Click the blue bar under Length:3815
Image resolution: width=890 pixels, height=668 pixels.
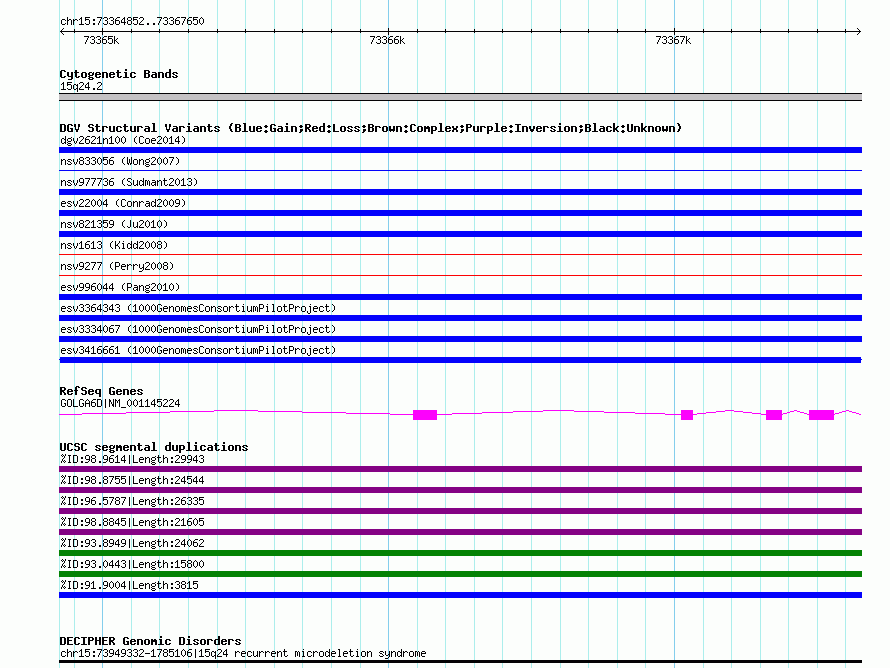coord(460,595)
